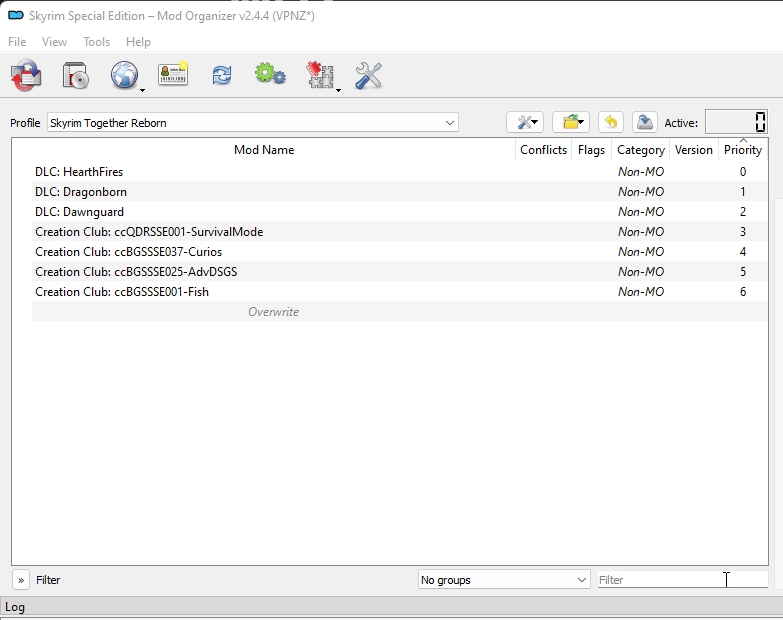Open the folder shortcuts dropdown button

570,122
